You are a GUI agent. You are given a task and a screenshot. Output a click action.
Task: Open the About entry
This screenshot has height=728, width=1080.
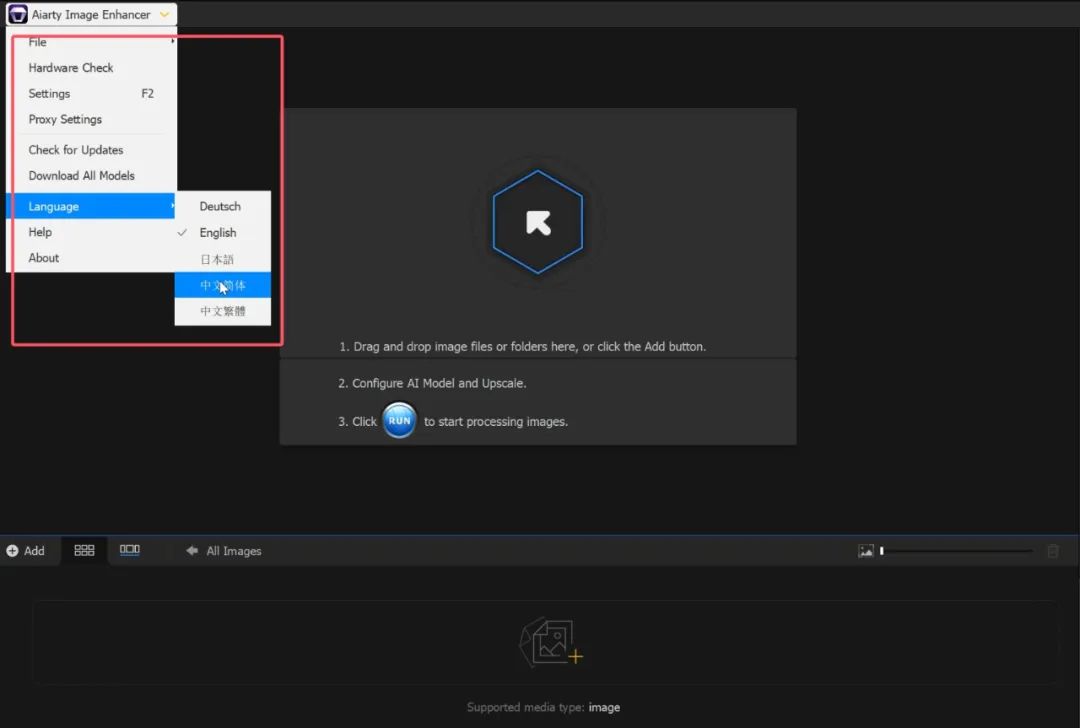90,258
